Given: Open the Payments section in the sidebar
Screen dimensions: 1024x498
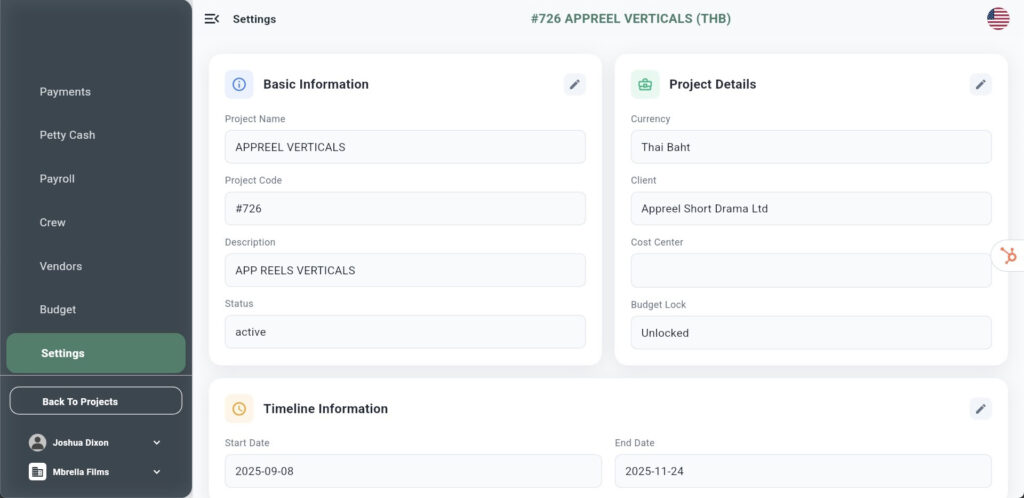Looking at the screenshot, I should point(65,92).
